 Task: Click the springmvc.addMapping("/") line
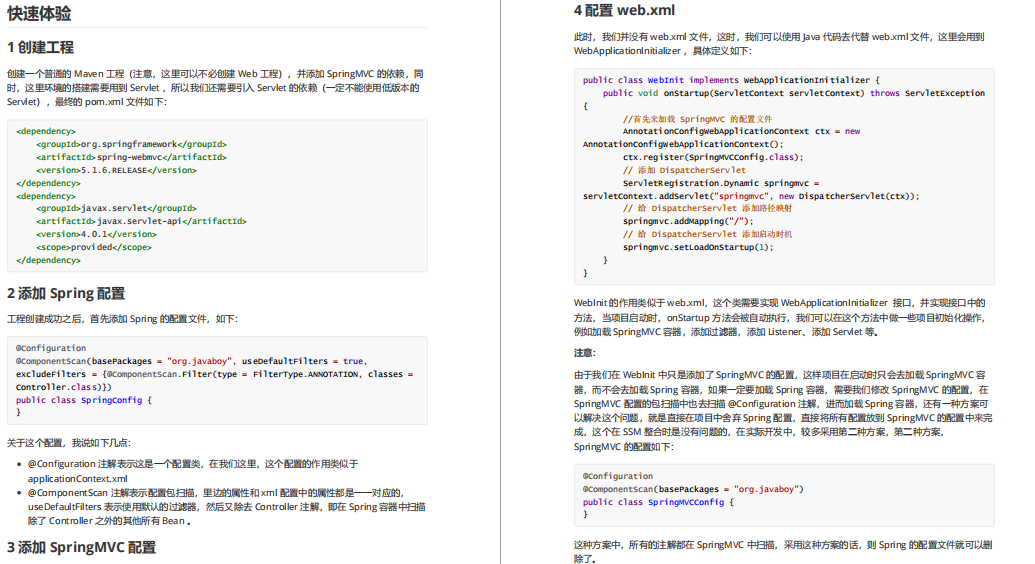click(x=688, y=221)
